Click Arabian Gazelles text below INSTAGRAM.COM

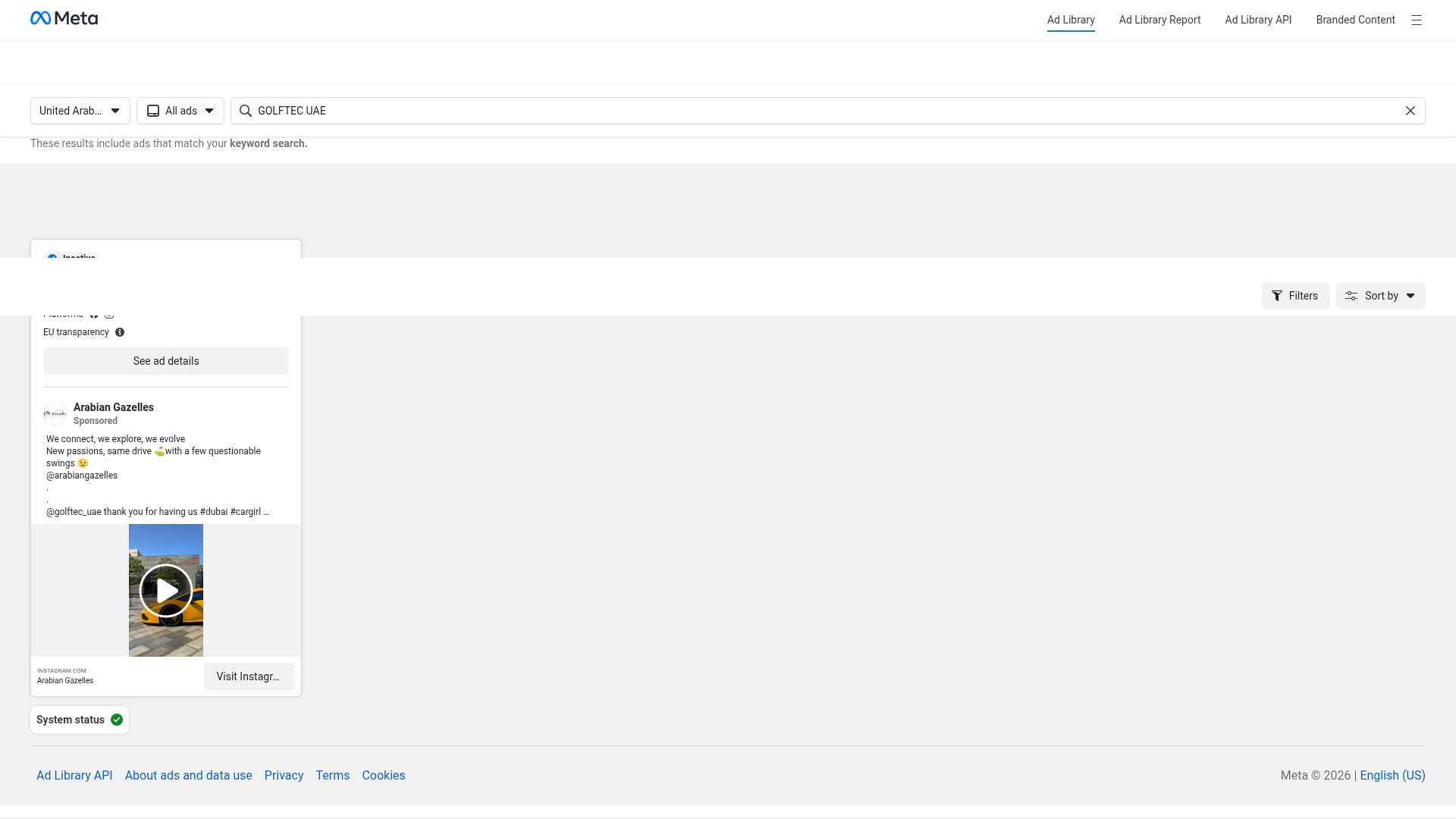tap(65, 681)
